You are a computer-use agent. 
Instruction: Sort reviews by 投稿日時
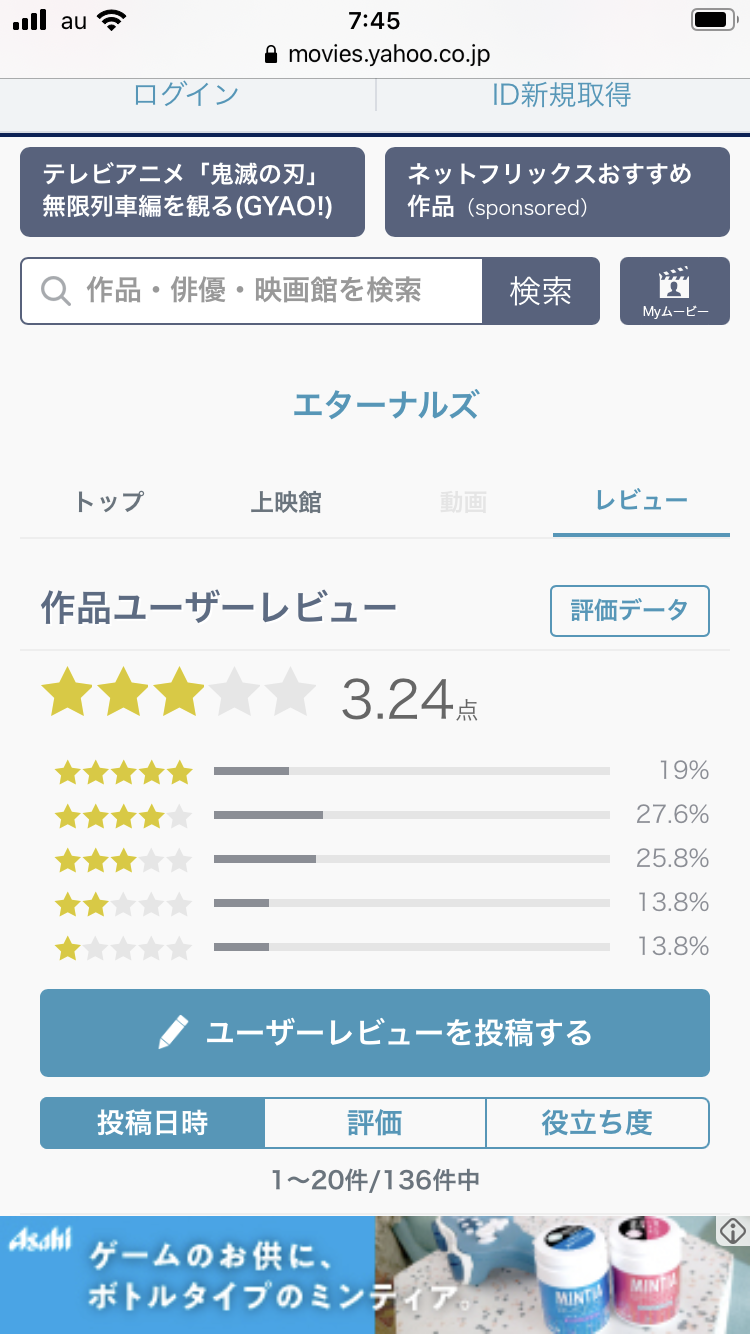(x=153, y=1123)
